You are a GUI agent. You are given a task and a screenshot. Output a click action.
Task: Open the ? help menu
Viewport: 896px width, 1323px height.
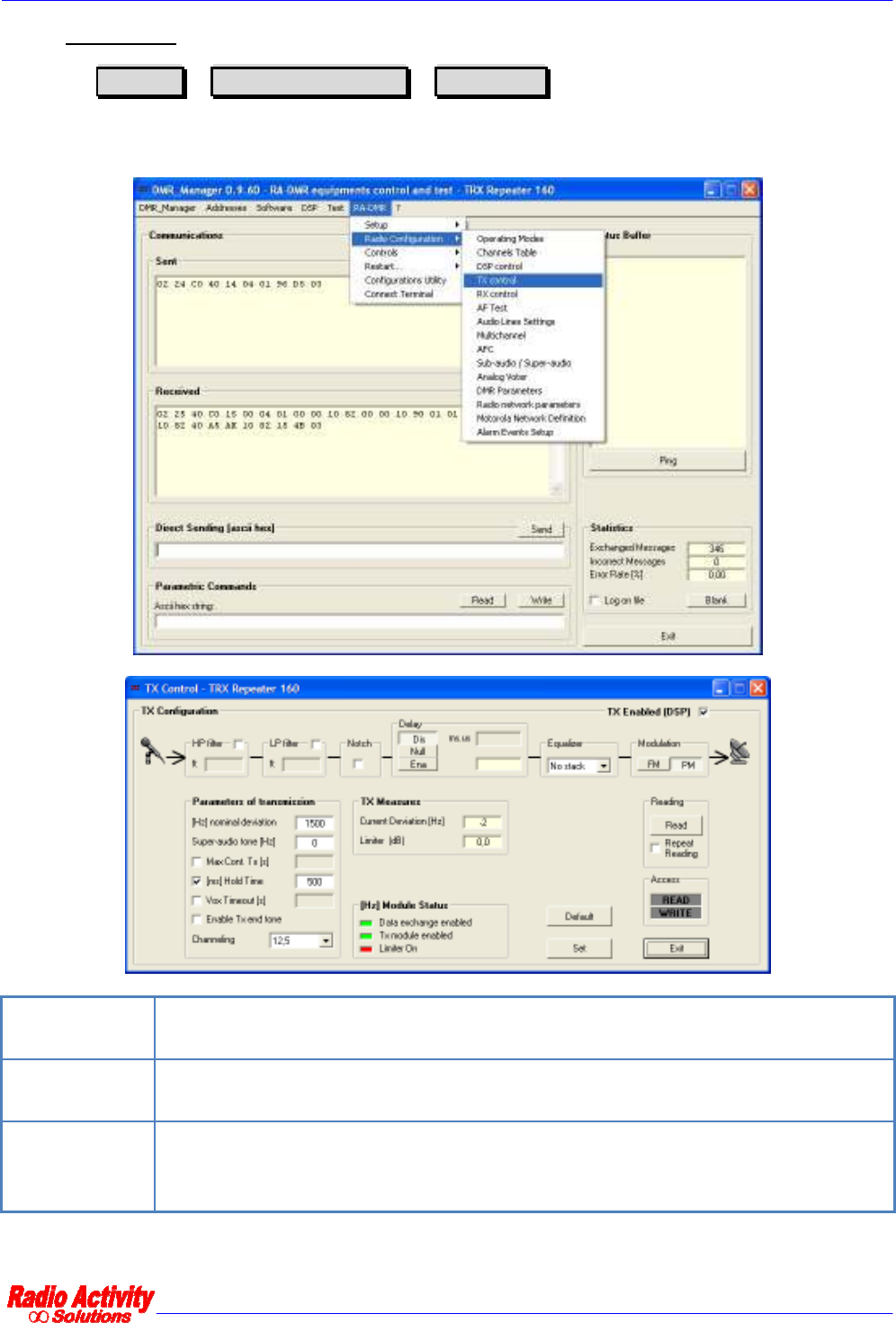399,208
